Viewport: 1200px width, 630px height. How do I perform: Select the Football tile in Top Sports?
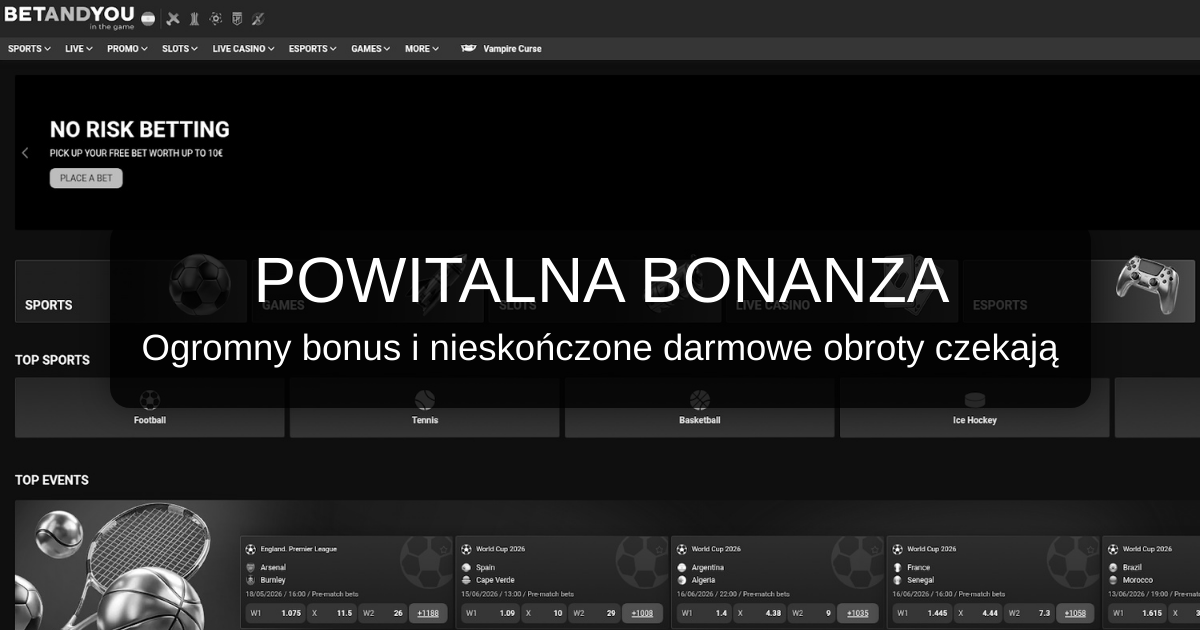(x=150, y=408)
